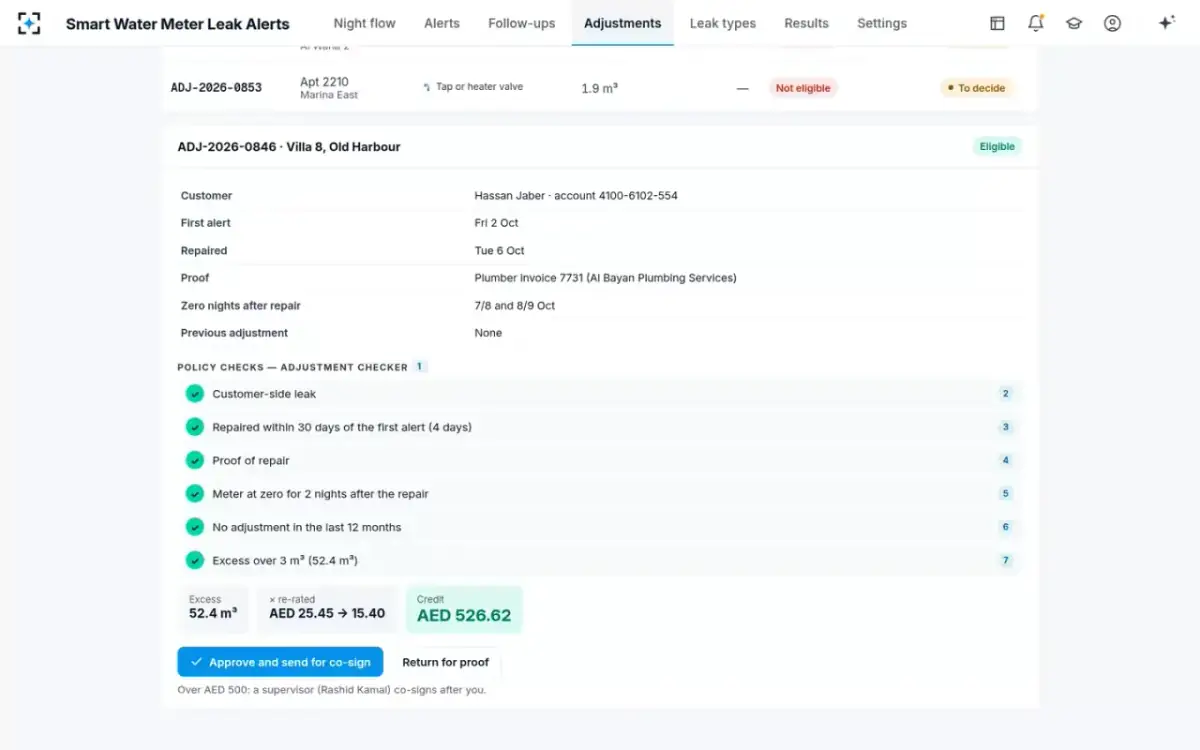Approve and send for co-sign
1200x750 pixels.
click(280, 662)
